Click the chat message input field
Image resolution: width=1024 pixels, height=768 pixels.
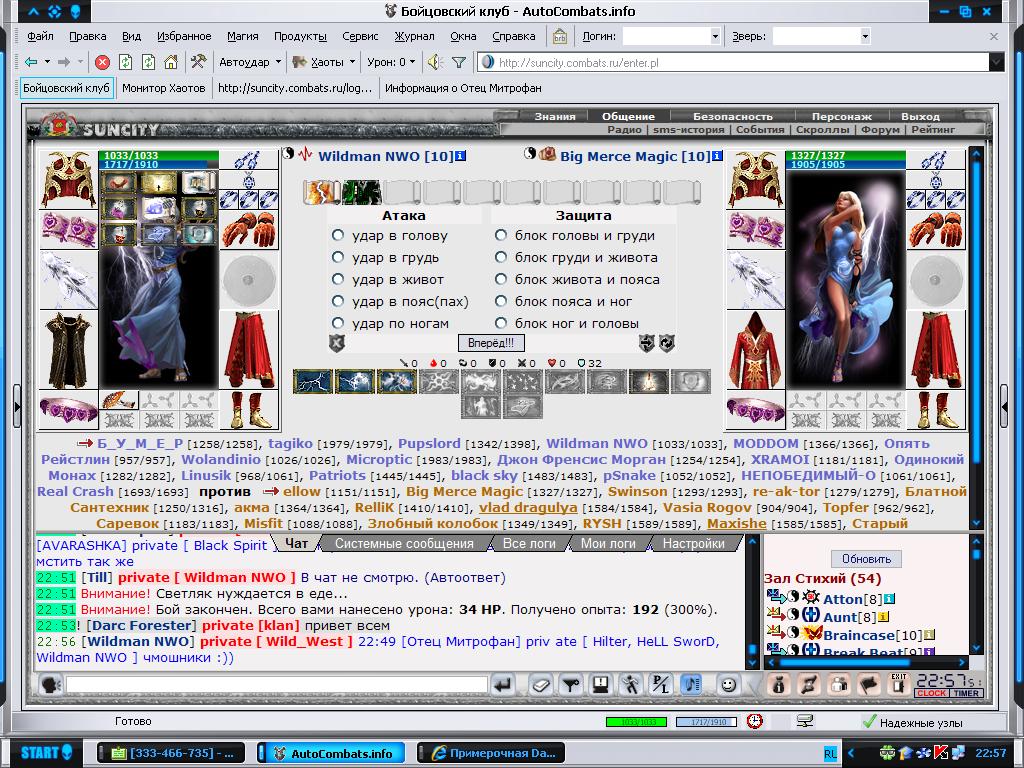[x=277, y=684]
